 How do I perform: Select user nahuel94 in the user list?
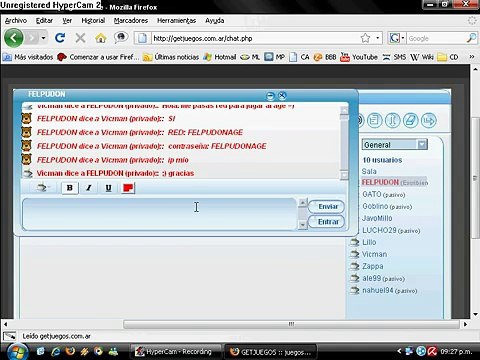pos(383,290)
